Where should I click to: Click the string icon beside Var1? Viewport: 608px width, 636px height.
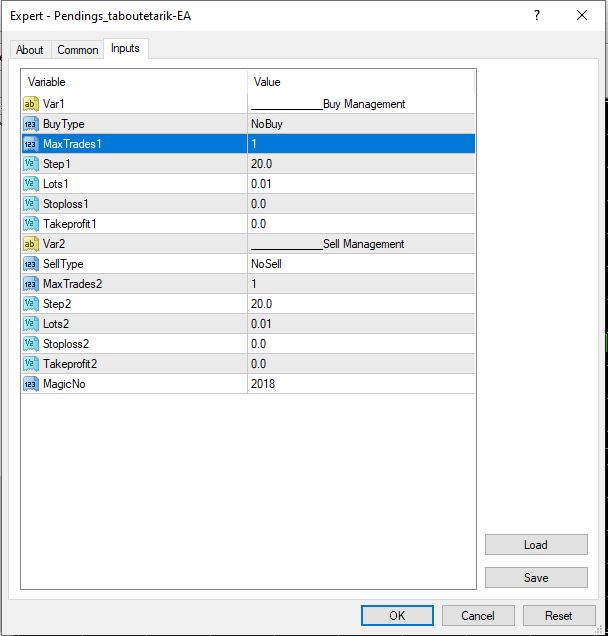click(x=31, y=104)
